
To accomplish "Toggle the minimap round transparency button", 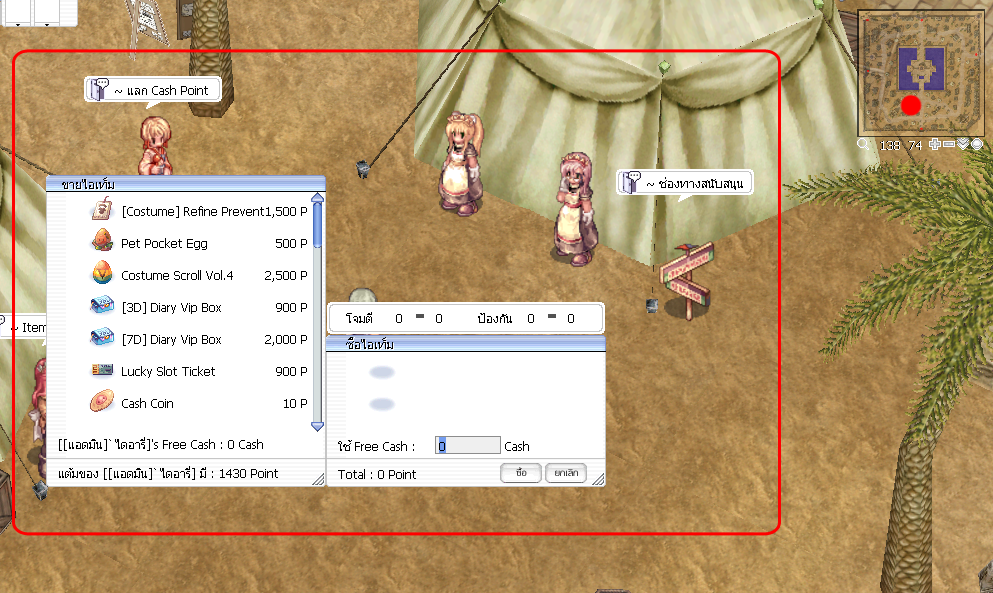I will [977, 145].
